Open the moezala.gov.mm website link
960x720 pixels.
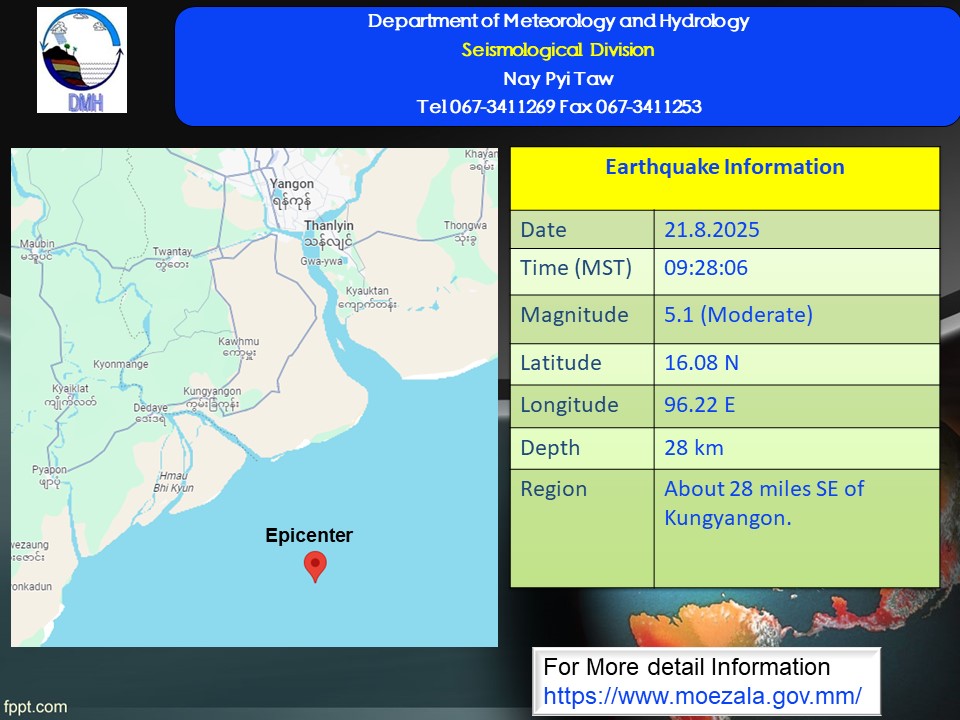[702, 694]
